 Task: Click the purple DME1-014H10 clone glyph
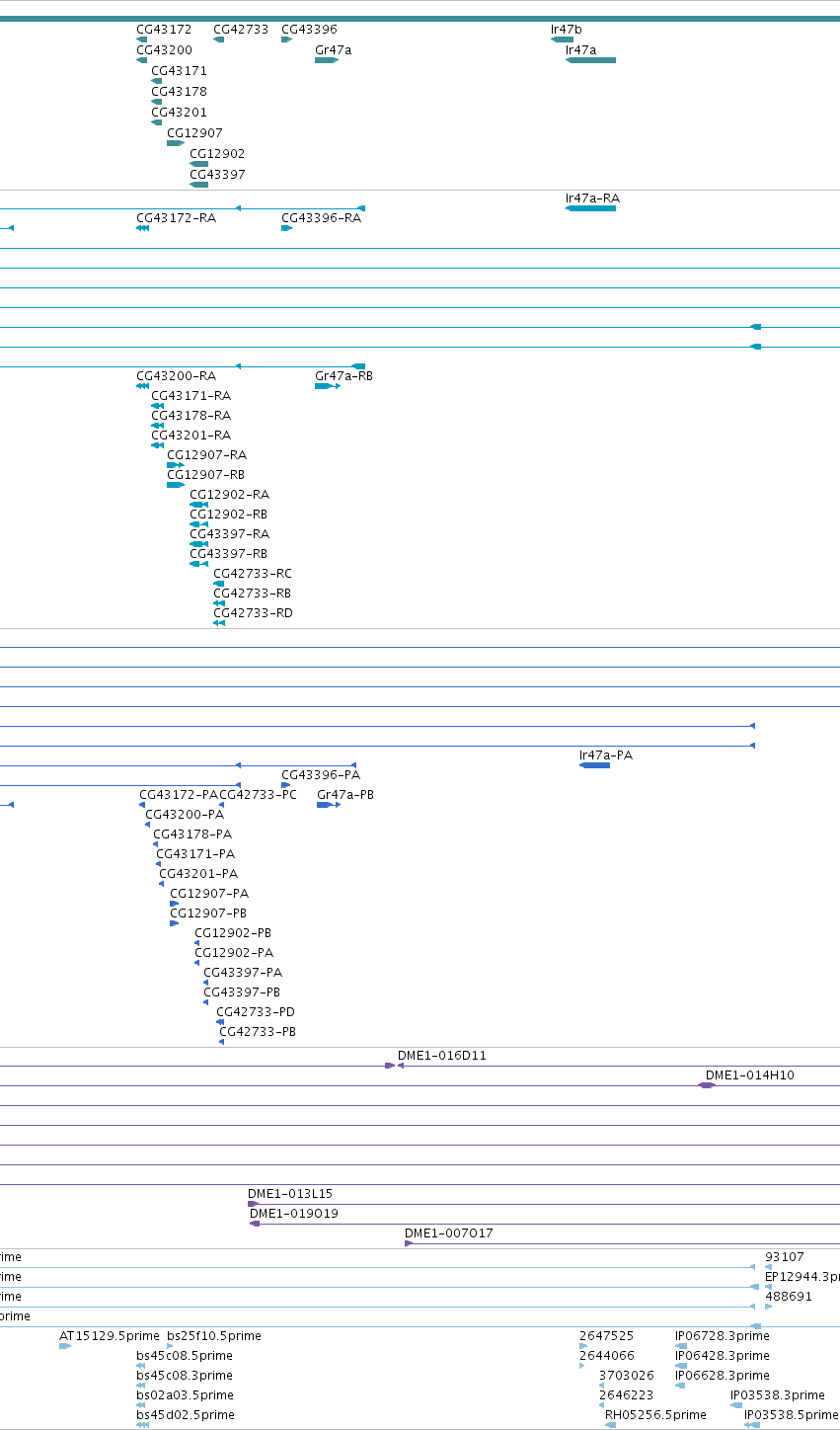click(x=707, y=1085)
